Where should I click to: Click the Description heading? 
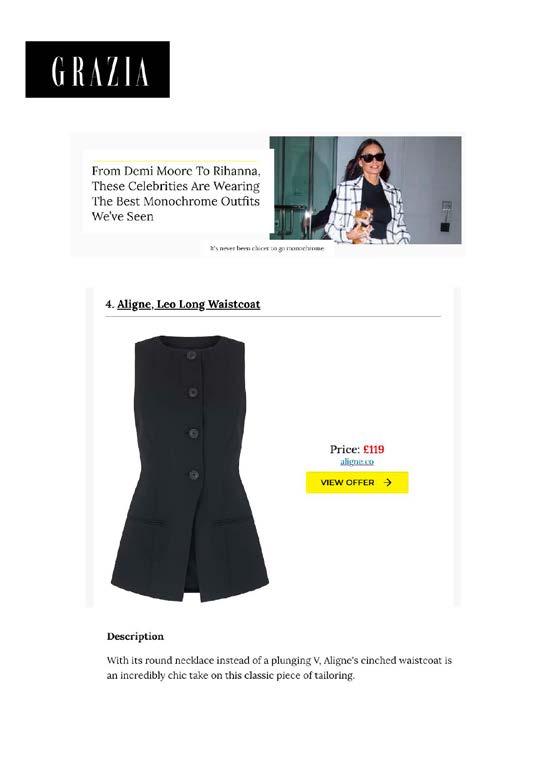coord(135,636)
